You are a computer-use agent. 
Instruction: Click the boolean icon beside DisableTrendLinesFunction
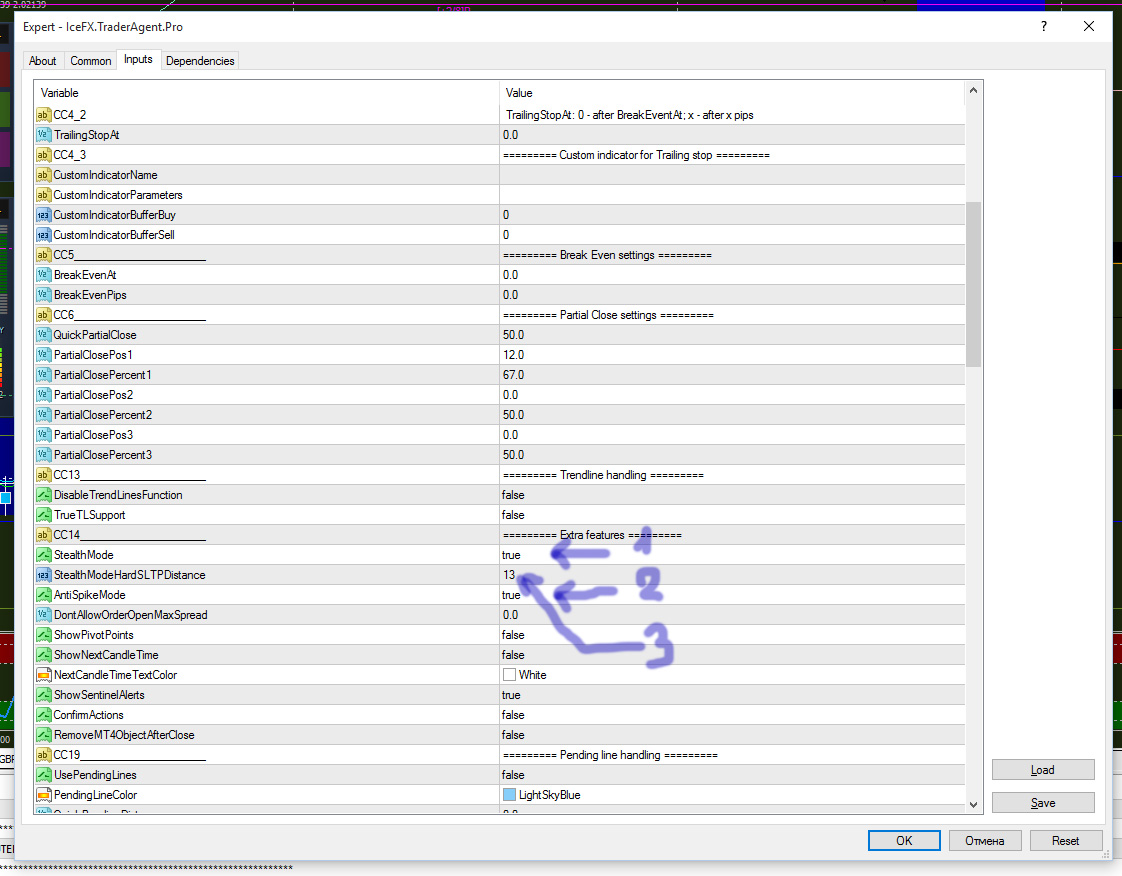click(x=44, y=495)
